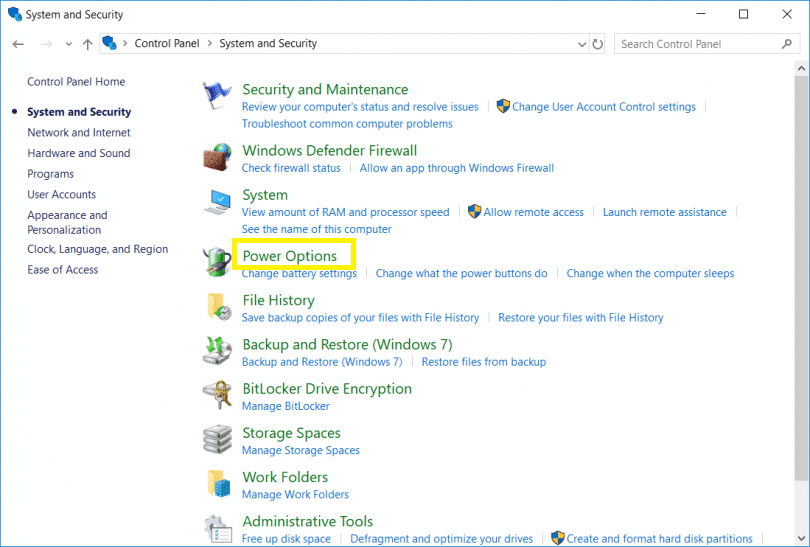
Task: Expand the chevron after Control Panel breadcrumb
Action: [x=210, y=43]
